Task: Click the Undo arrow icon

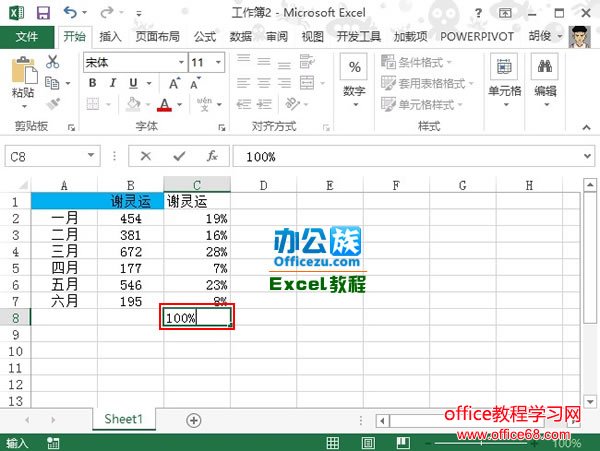Action: point(70,13)
